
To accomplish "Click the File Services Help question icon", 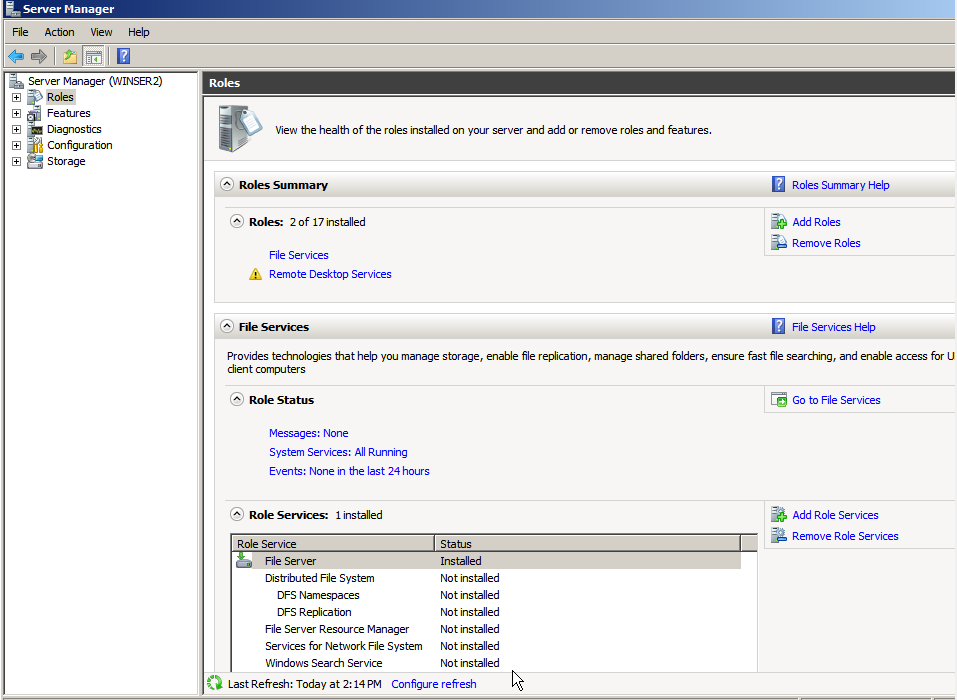I will (x=778, y=327).
